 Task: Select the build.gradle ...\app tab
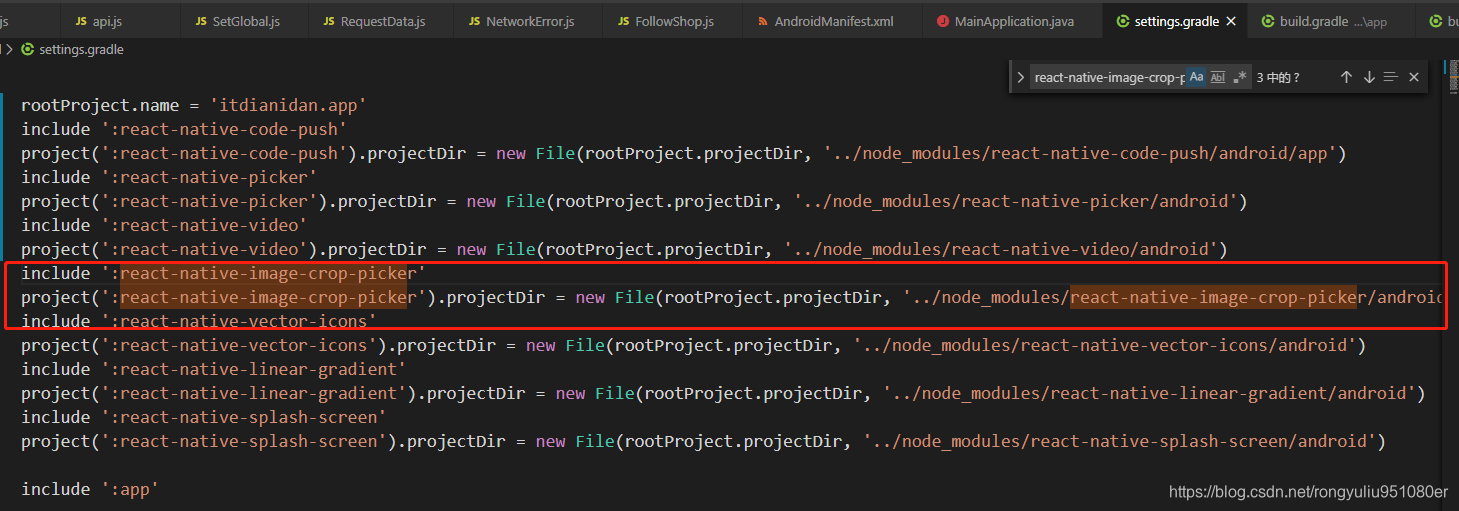1332,21
